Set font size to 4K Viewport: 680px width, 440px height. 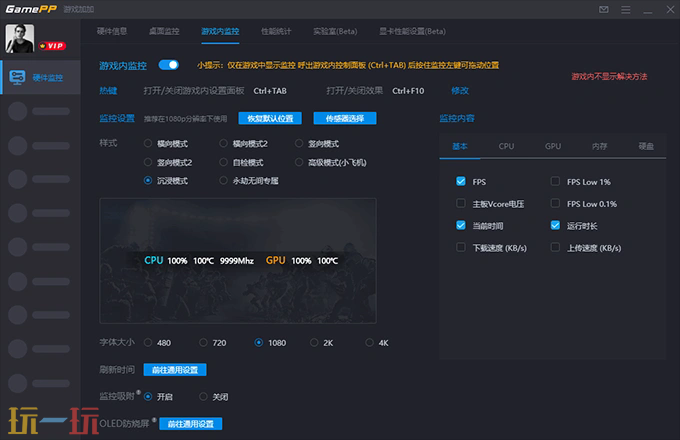pos(369,342)
